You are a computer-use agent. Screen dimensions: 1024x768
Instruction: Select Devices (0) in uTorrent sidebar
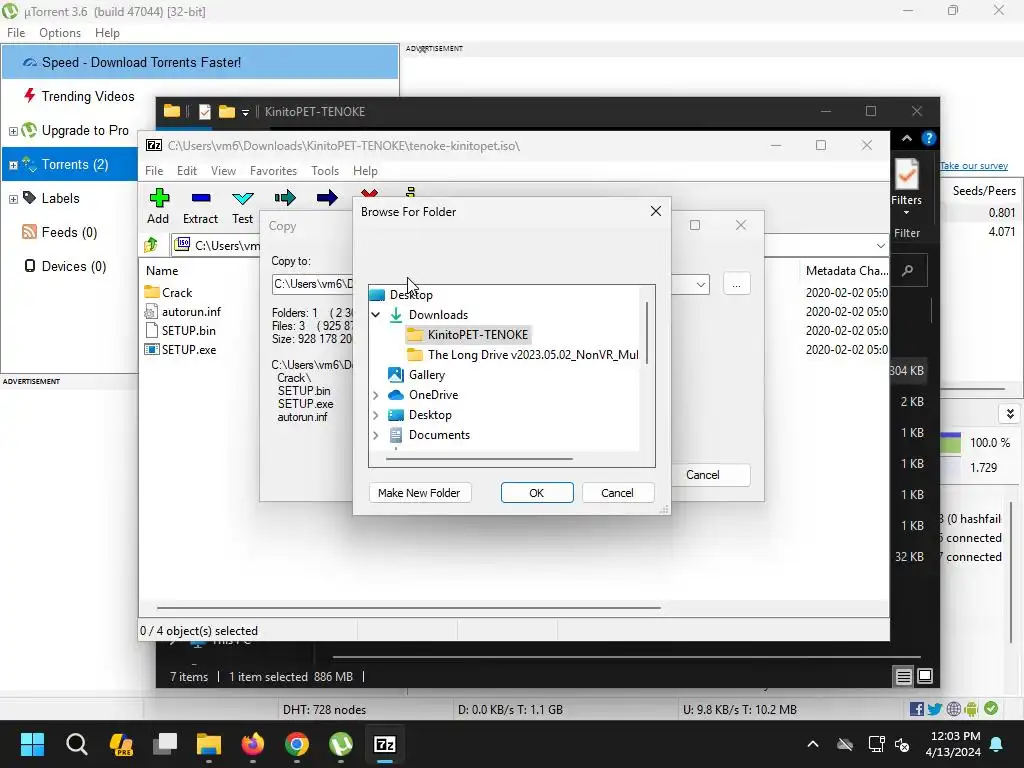click(x=73, y=266)
